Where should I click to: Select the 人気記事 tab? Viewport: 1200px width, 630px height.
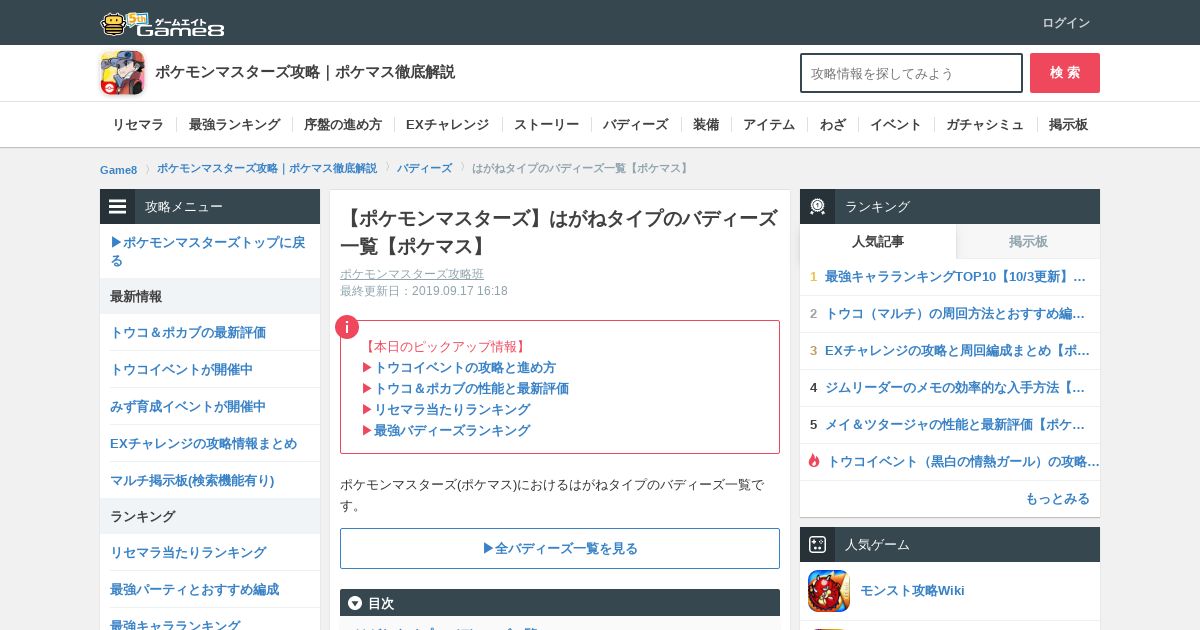coord(878,241)
